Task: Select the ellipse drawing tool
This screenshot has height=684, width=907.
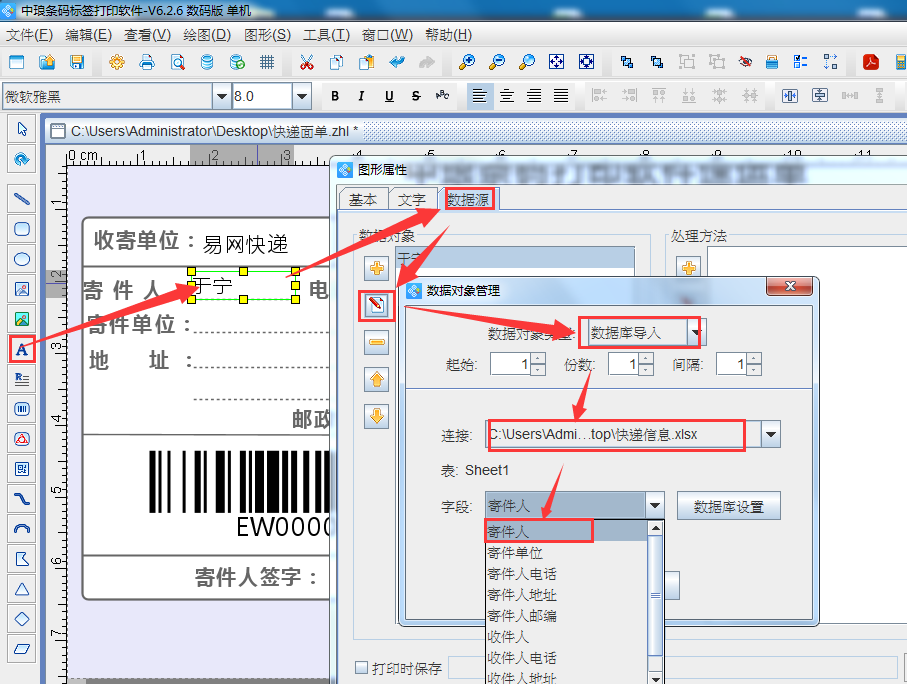Action: tap(21, 259)
